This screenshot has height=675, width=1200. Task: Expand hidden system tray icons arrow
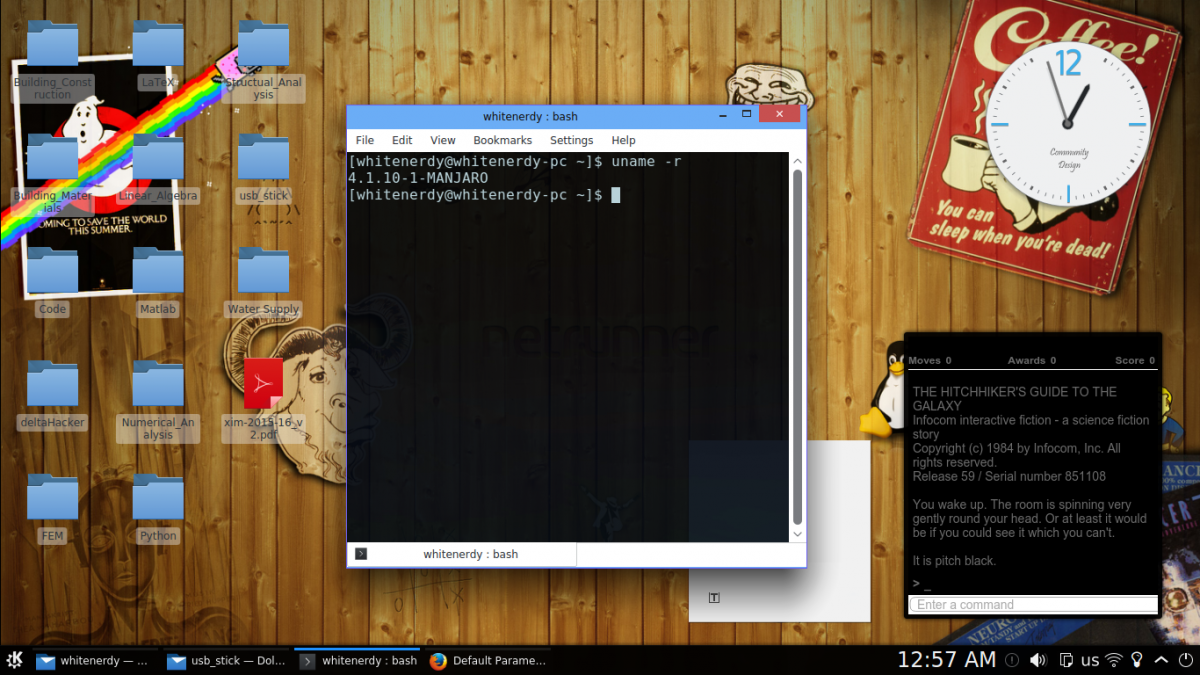pyautogui.click(x=1161, y=660)
